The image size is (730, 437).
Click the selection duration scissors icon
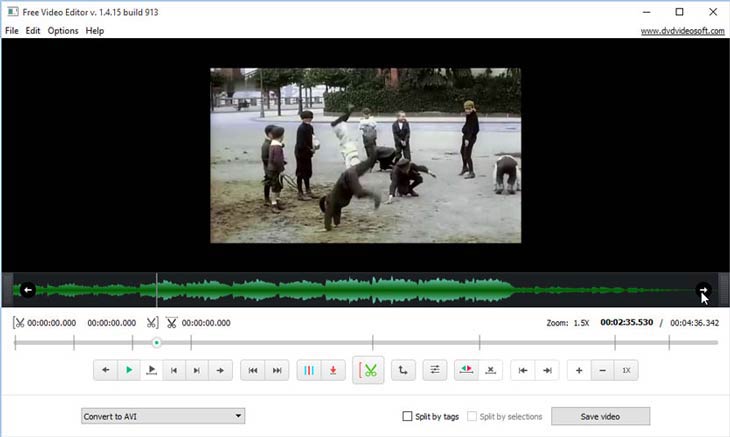point(171,323)
